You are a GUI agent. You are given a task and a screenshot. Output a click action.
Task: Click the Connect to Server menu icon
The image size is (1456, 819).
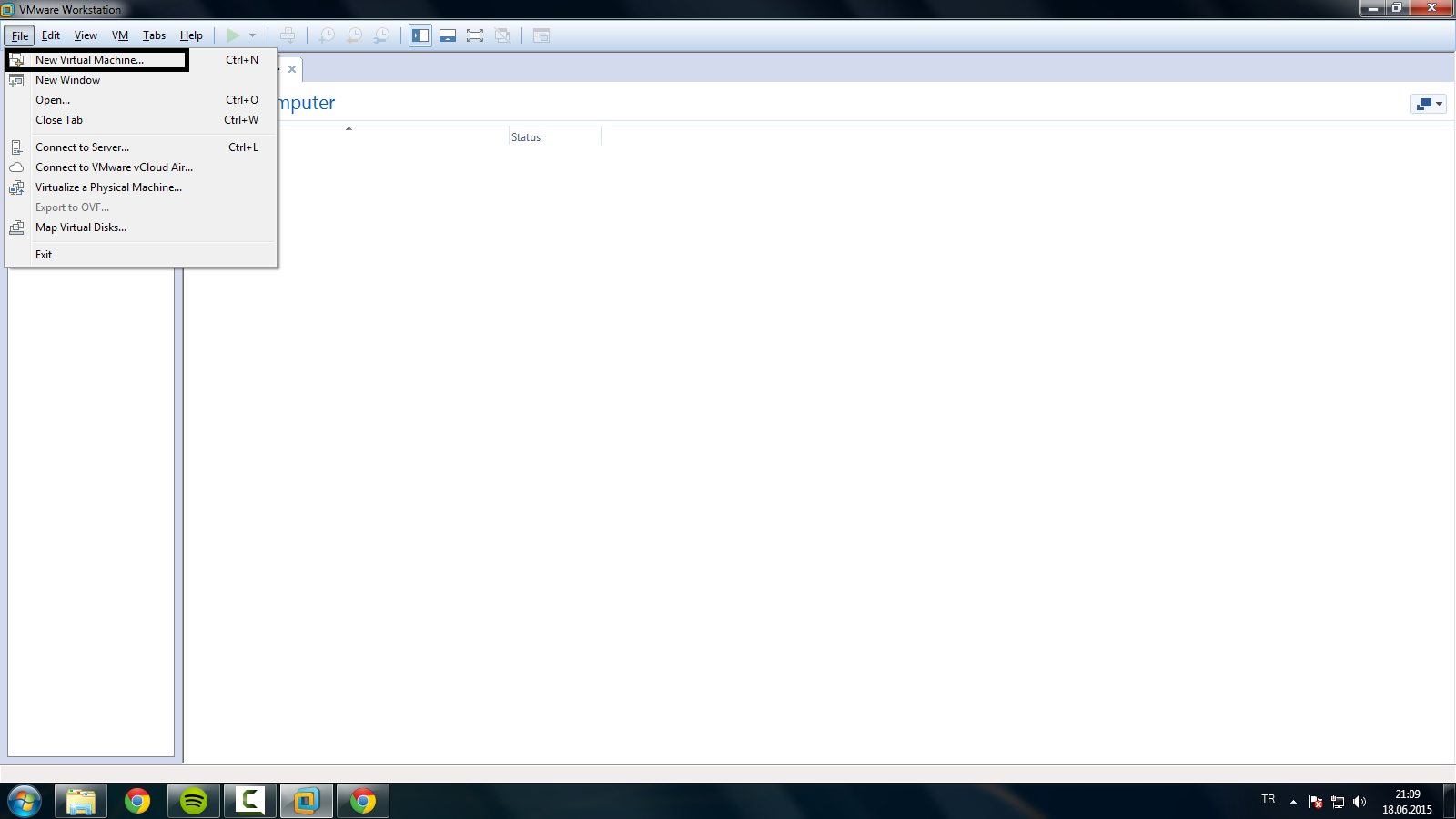[x=16, y=147]
